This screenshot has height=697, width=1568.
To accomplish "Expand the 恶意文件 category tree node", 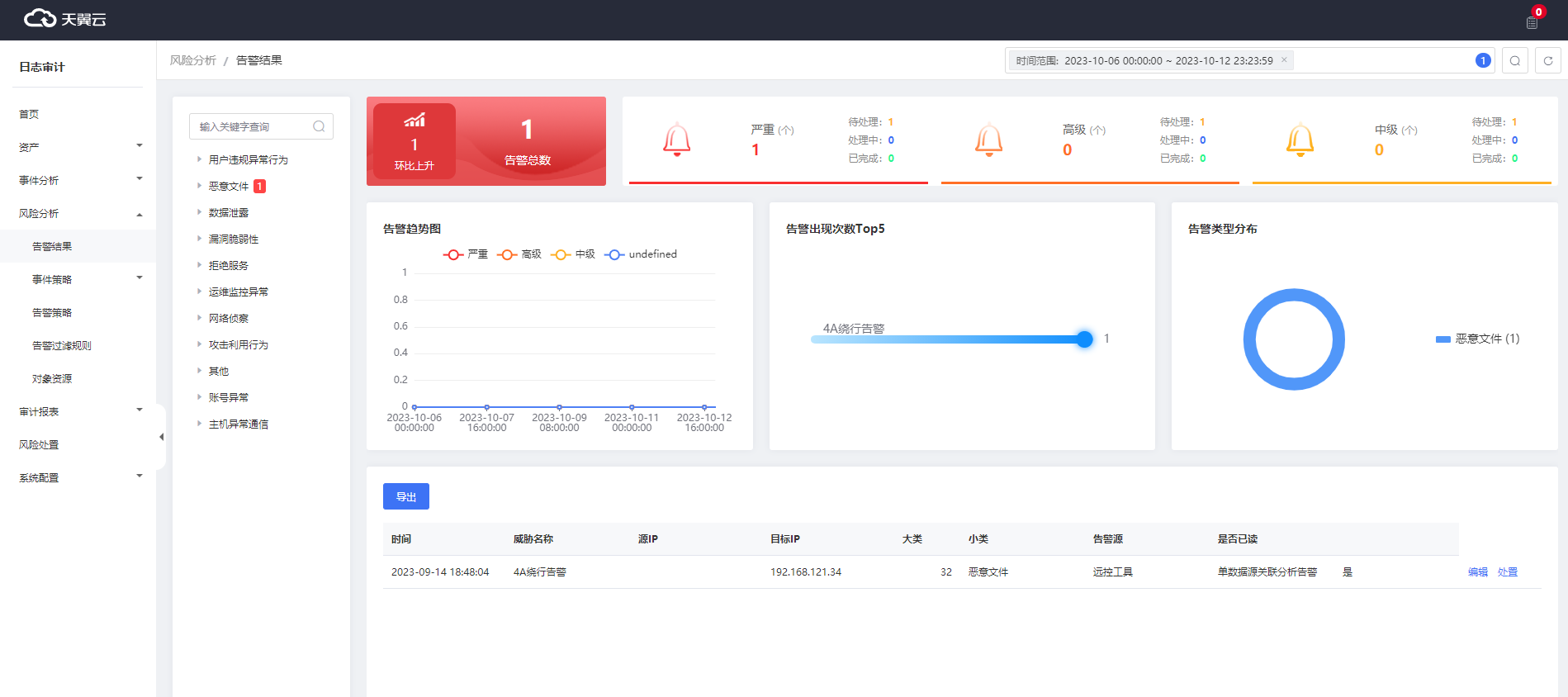I will coord(199,186).
